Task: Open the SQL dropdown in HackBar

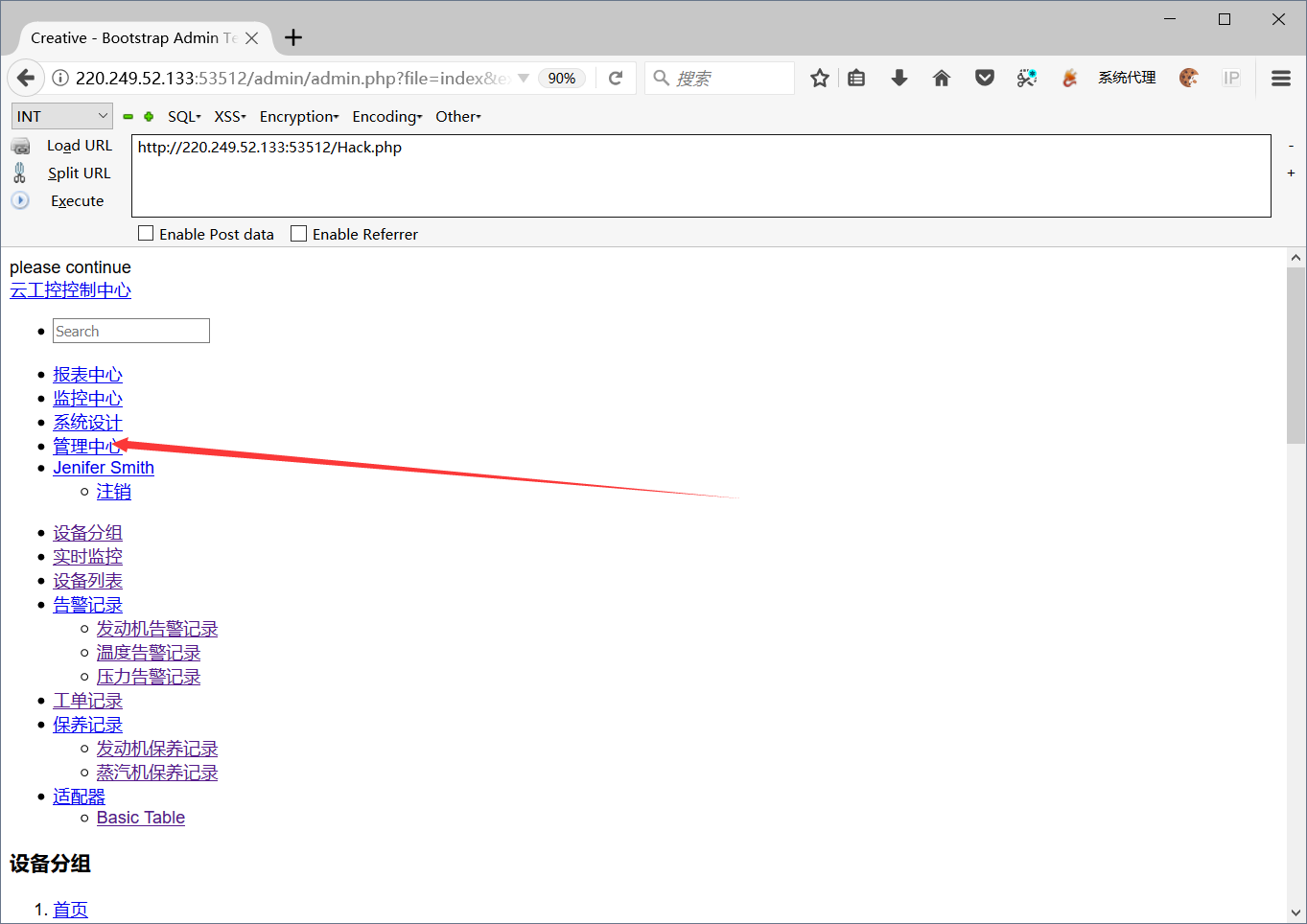Action: (183, 116)
